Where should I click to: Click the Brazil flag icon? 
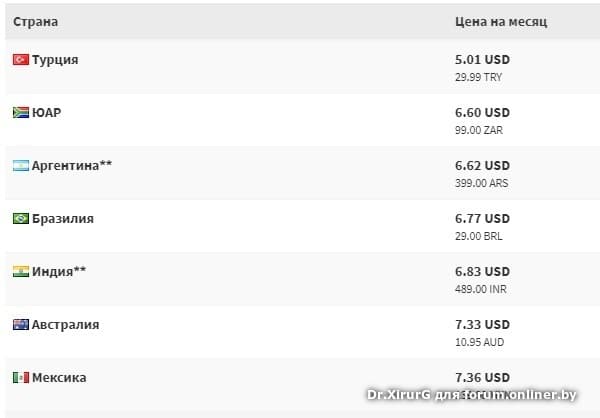coord(21,218)
